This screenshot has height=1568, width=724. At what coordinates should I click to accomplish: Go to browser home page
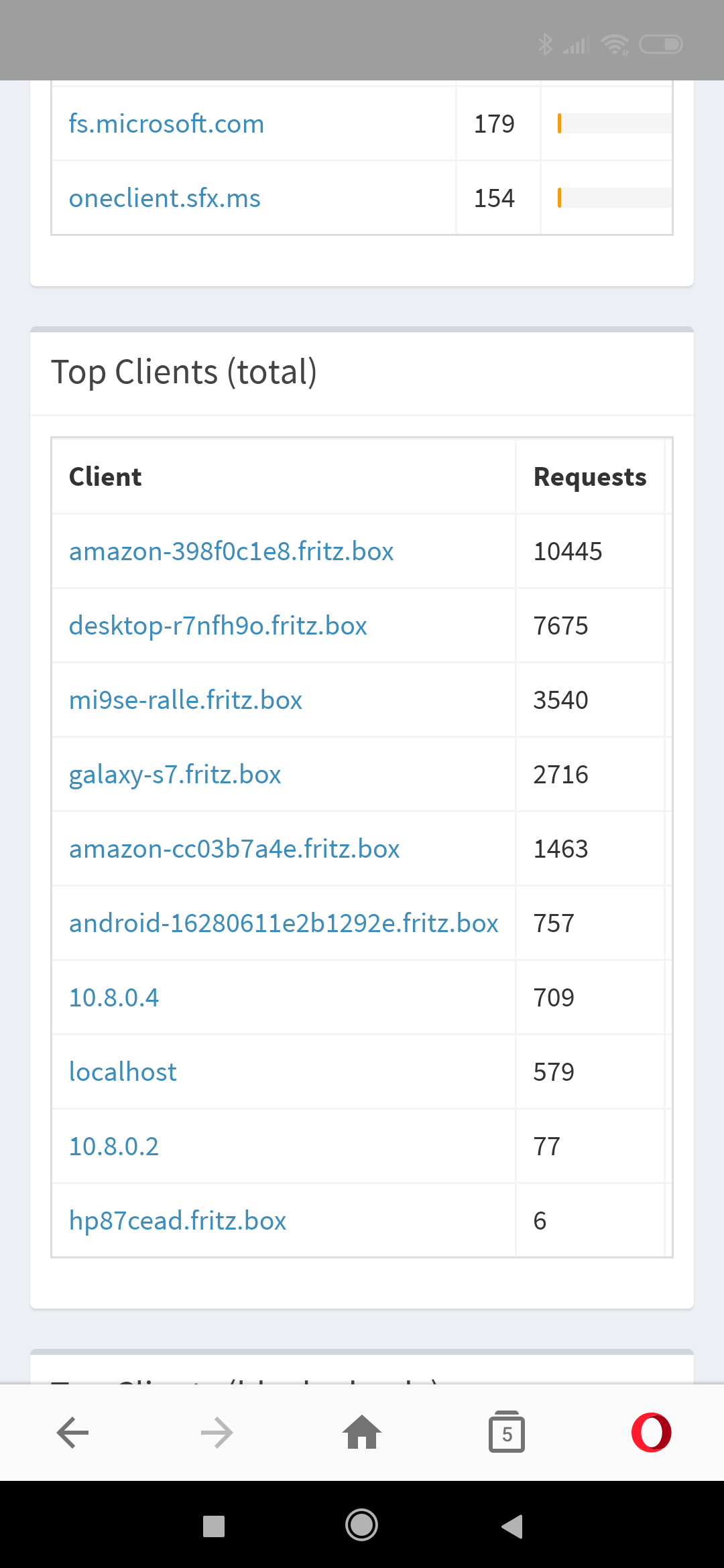362,1433
